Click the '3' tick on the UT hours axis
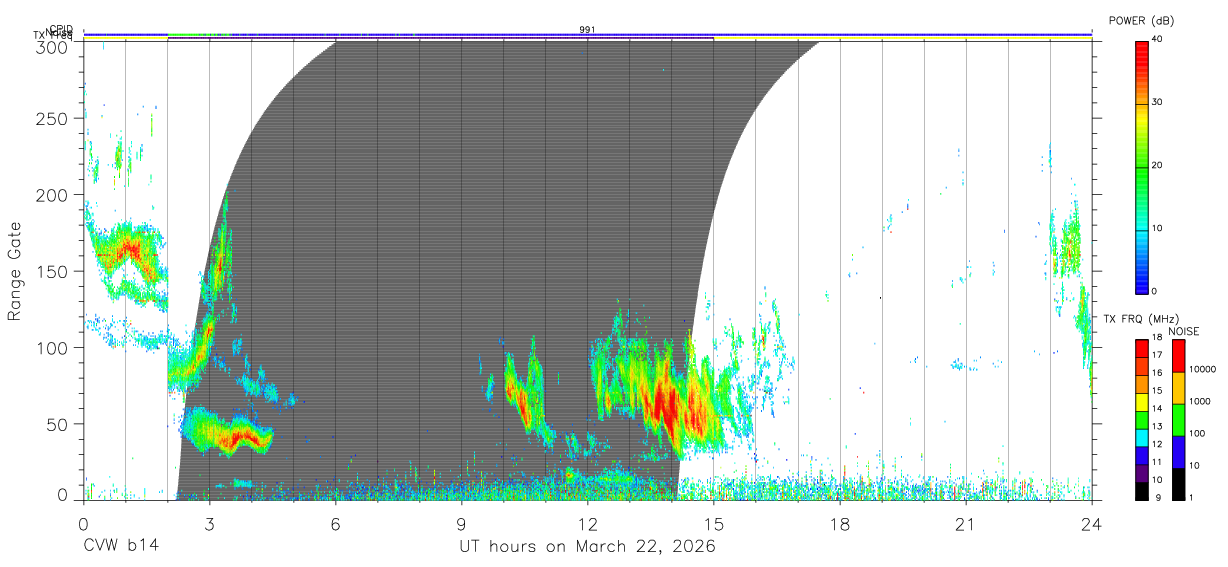This screenshot has width=1228, height=567. (x=209, y=523)
